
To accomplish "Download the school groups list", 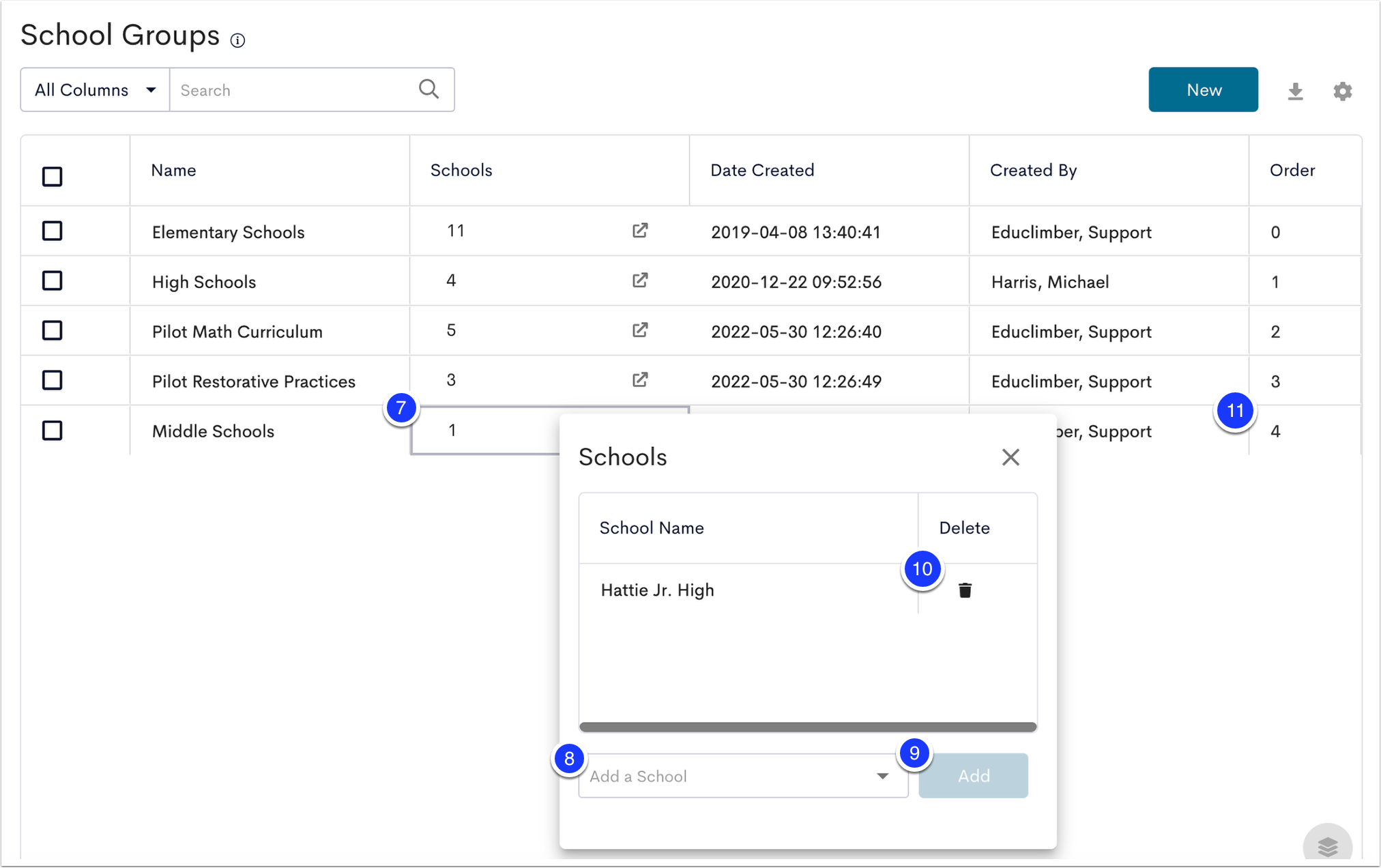I will click(1295, 91).
